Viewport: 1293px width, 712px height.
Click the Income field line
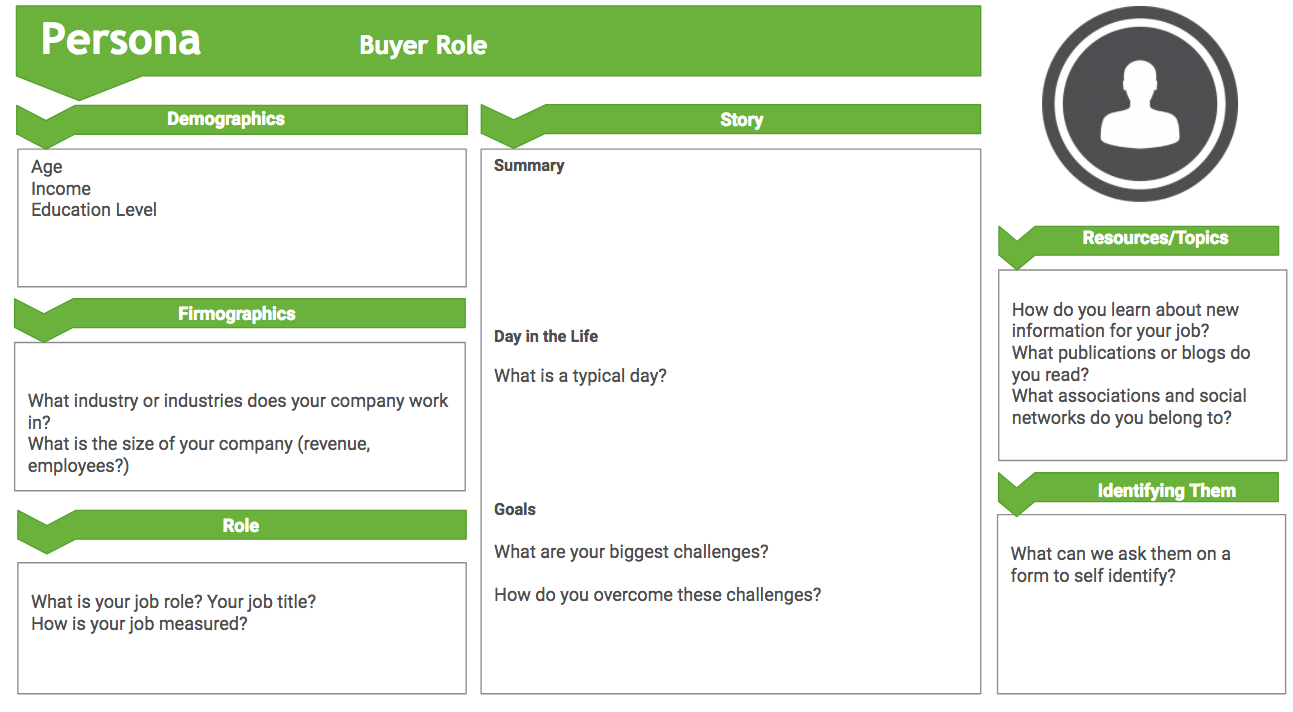pyautogui.click(x=61, y=189)
